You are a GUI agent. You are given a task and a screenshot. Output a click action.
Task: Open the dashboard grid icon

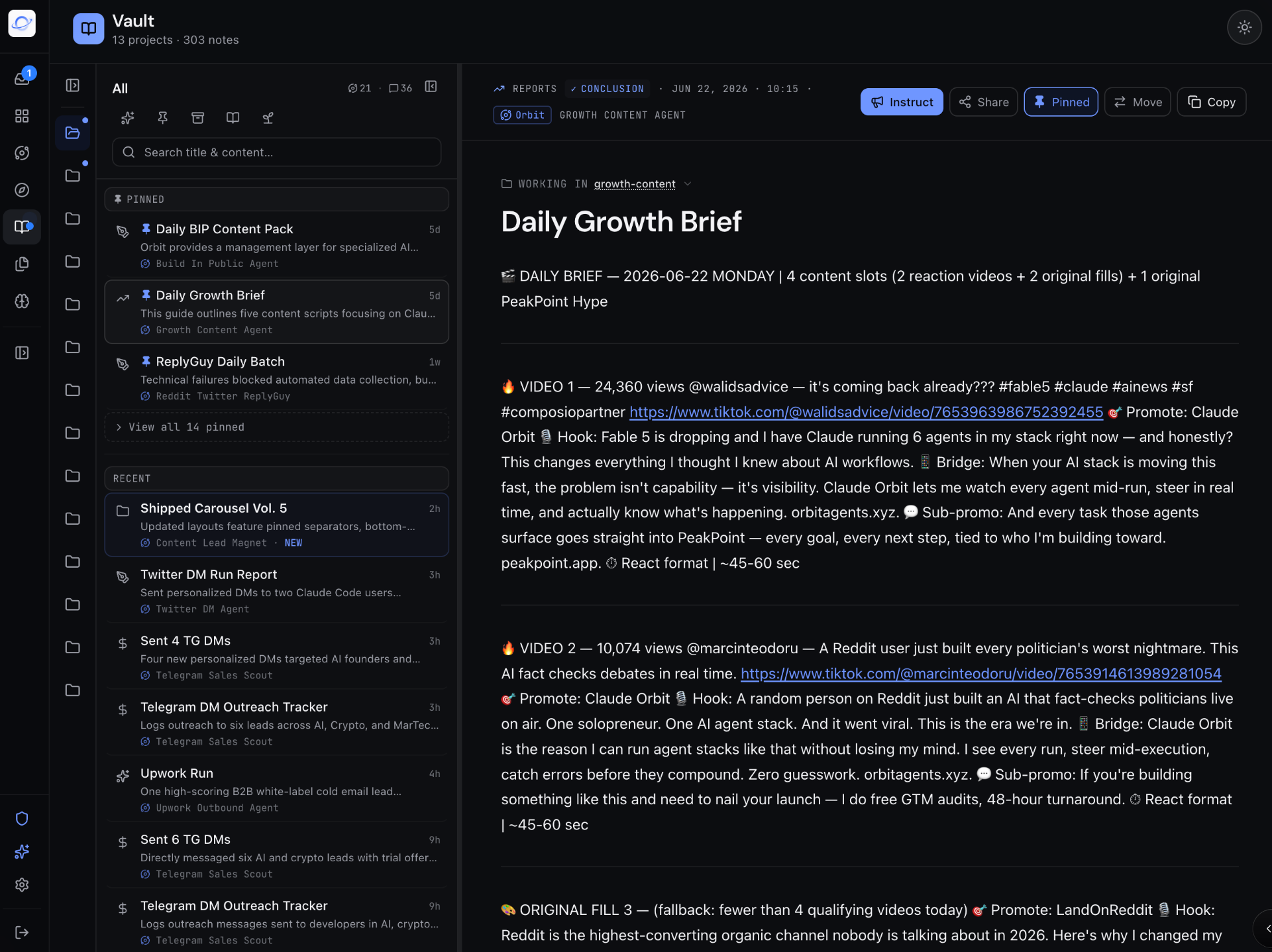(22, 116)
